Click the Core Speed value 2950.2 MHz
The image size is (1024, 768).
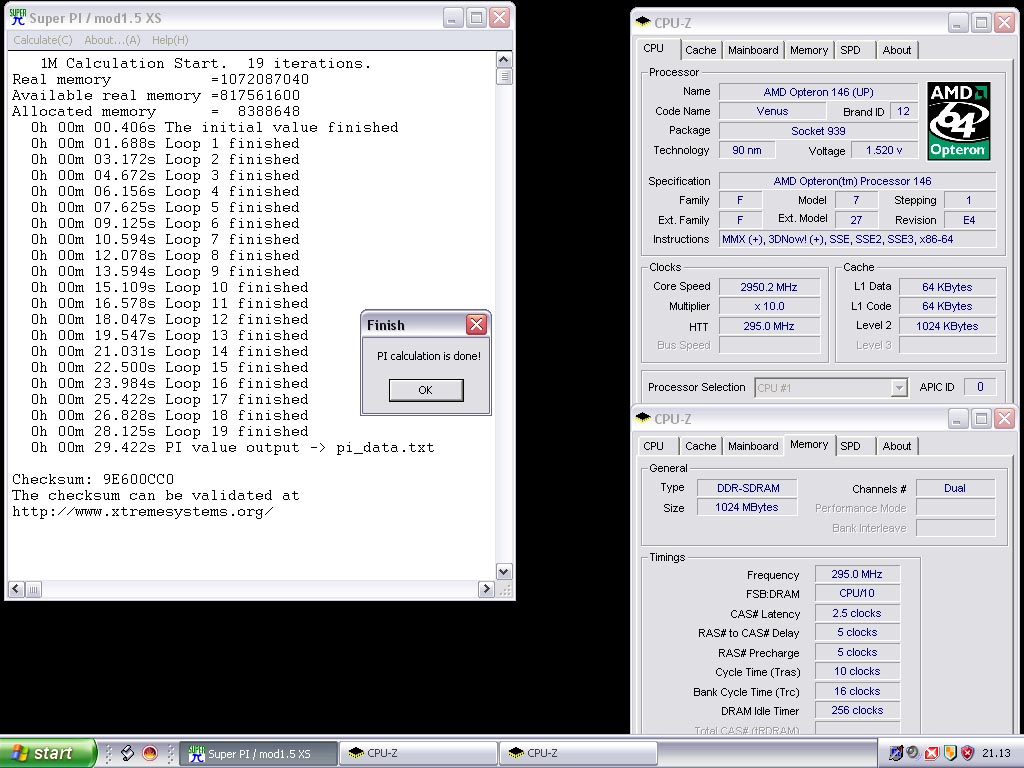click(x=769, y=287)
